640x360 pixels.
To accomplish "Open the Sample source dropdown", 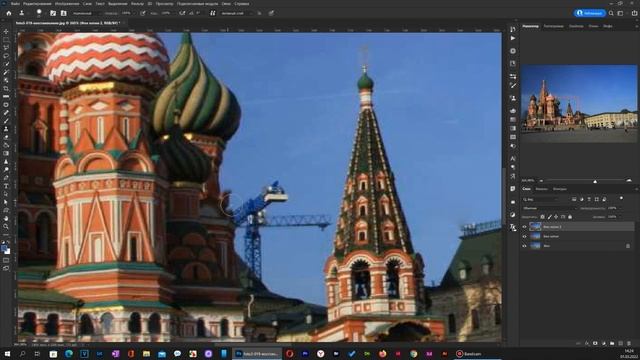I will click(x=236, y=13).
